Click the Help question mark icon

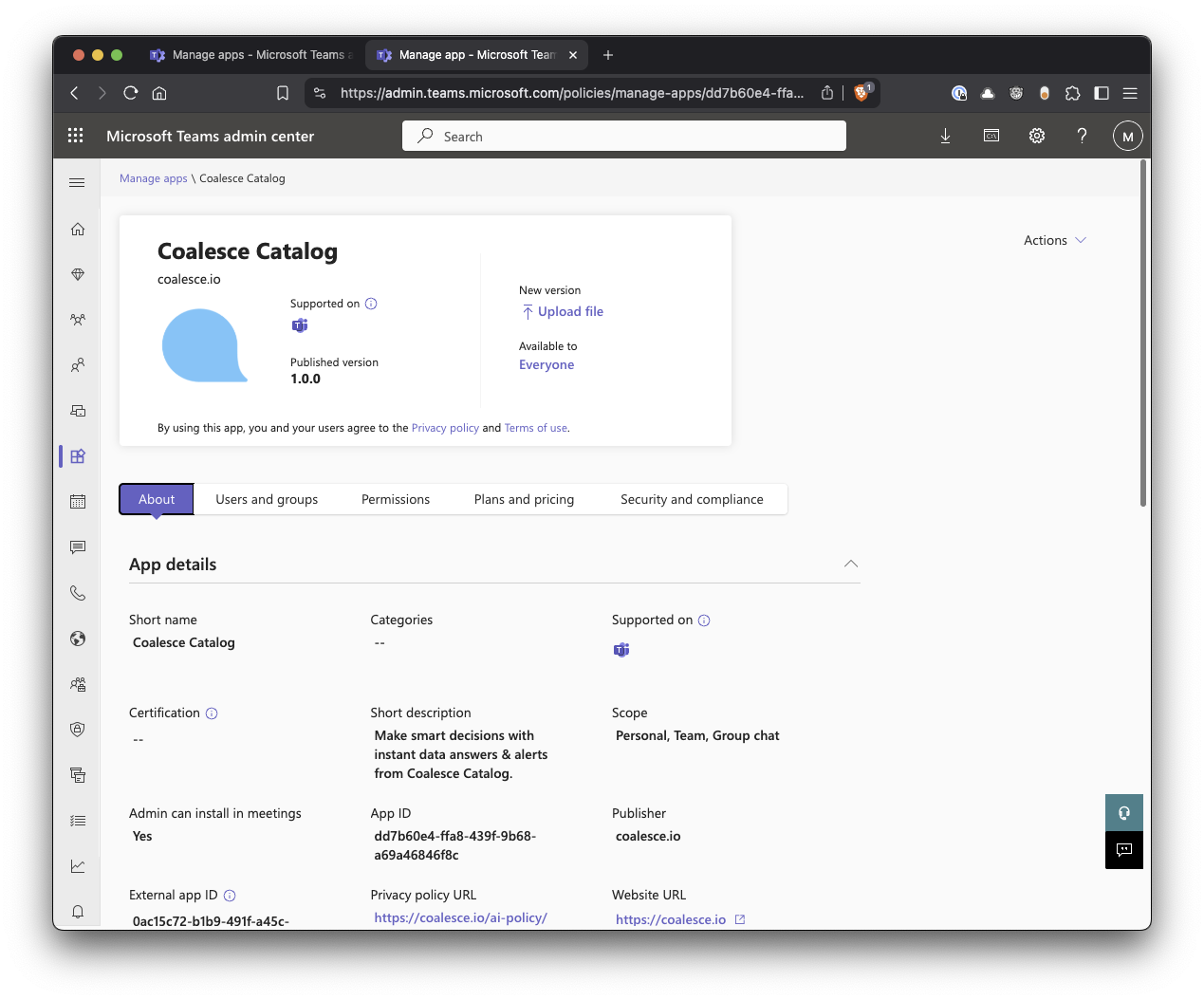1082,136
